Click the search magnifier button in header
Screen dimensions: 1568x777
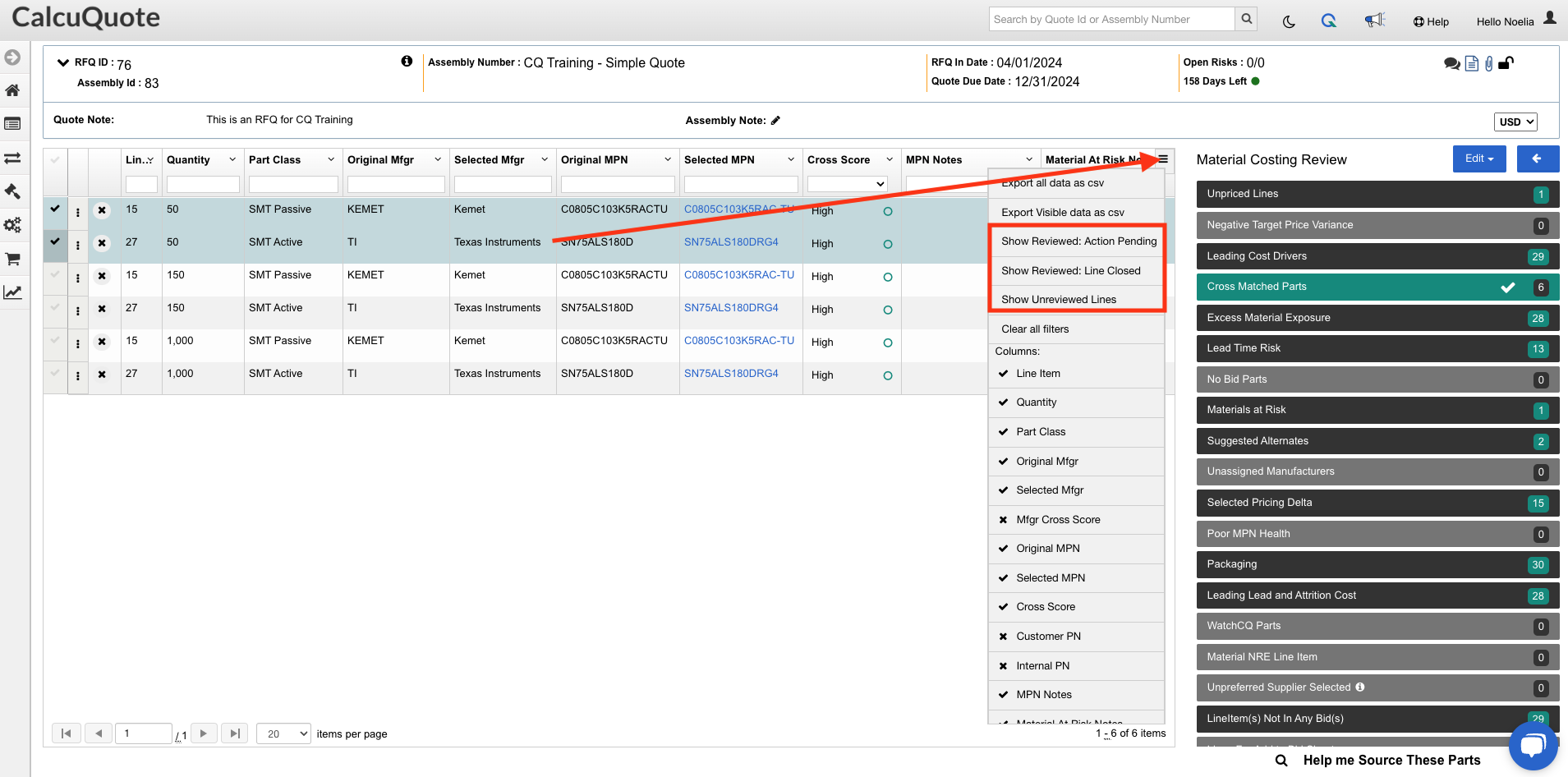pyautogui.click(x=1246, y=19)
